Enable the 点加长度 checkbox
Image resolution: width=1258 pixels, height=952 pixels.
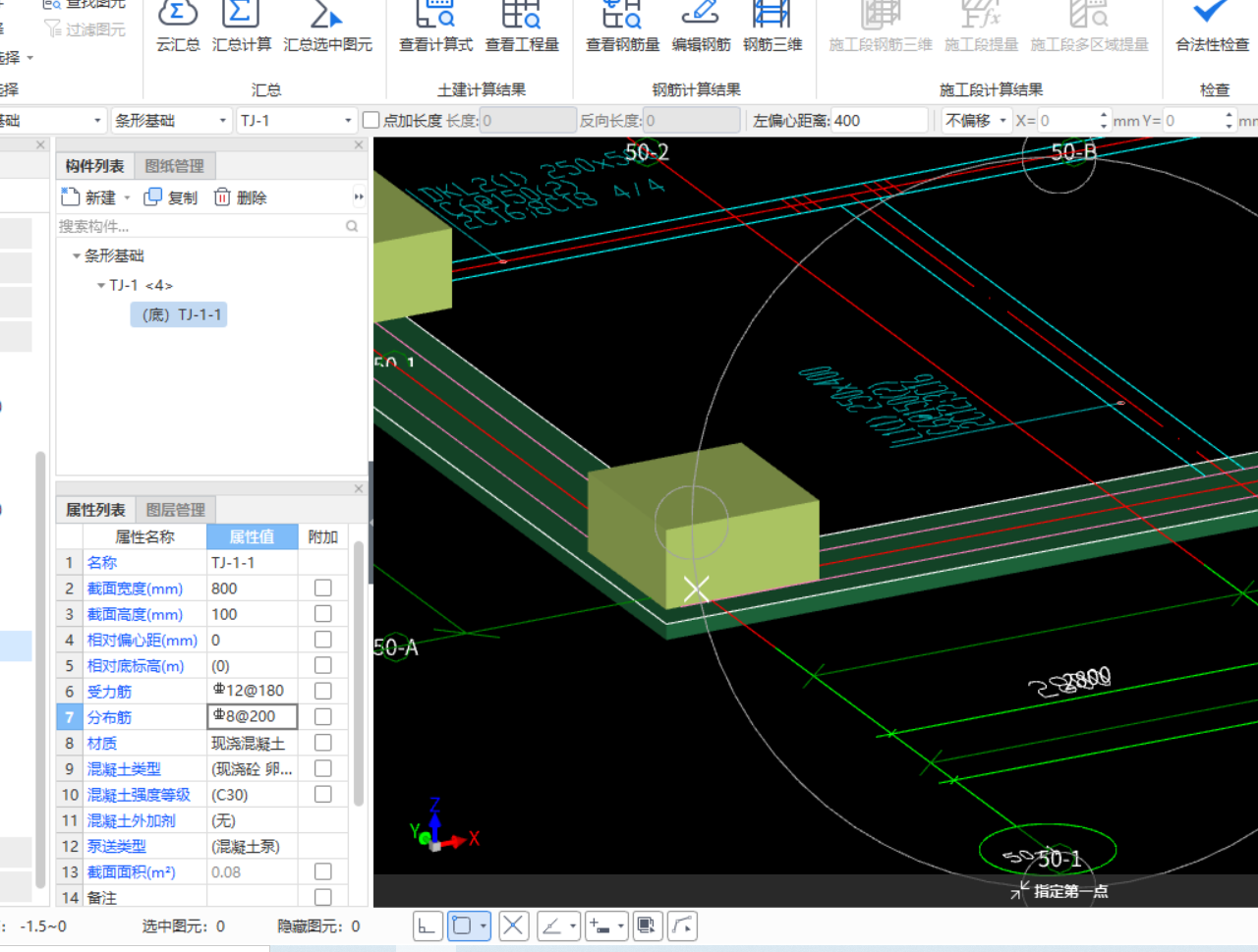372,120
